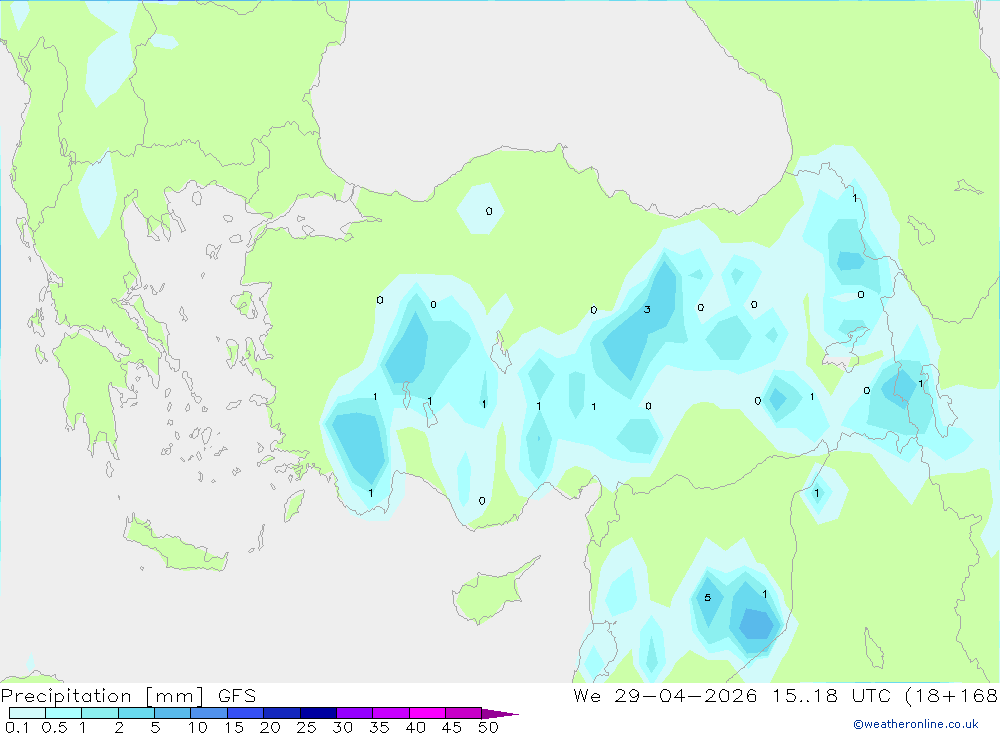Image resolution: width=1000 pixels, height=733 pixels.
Task: Click the 'Precipitation [mm]' legend title
Action: click(102, 696)
